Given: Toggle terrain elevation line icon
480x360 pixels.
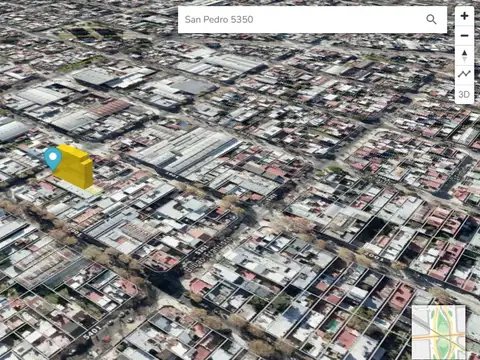Looking at the screenshot, I should (x=464, y=75).
